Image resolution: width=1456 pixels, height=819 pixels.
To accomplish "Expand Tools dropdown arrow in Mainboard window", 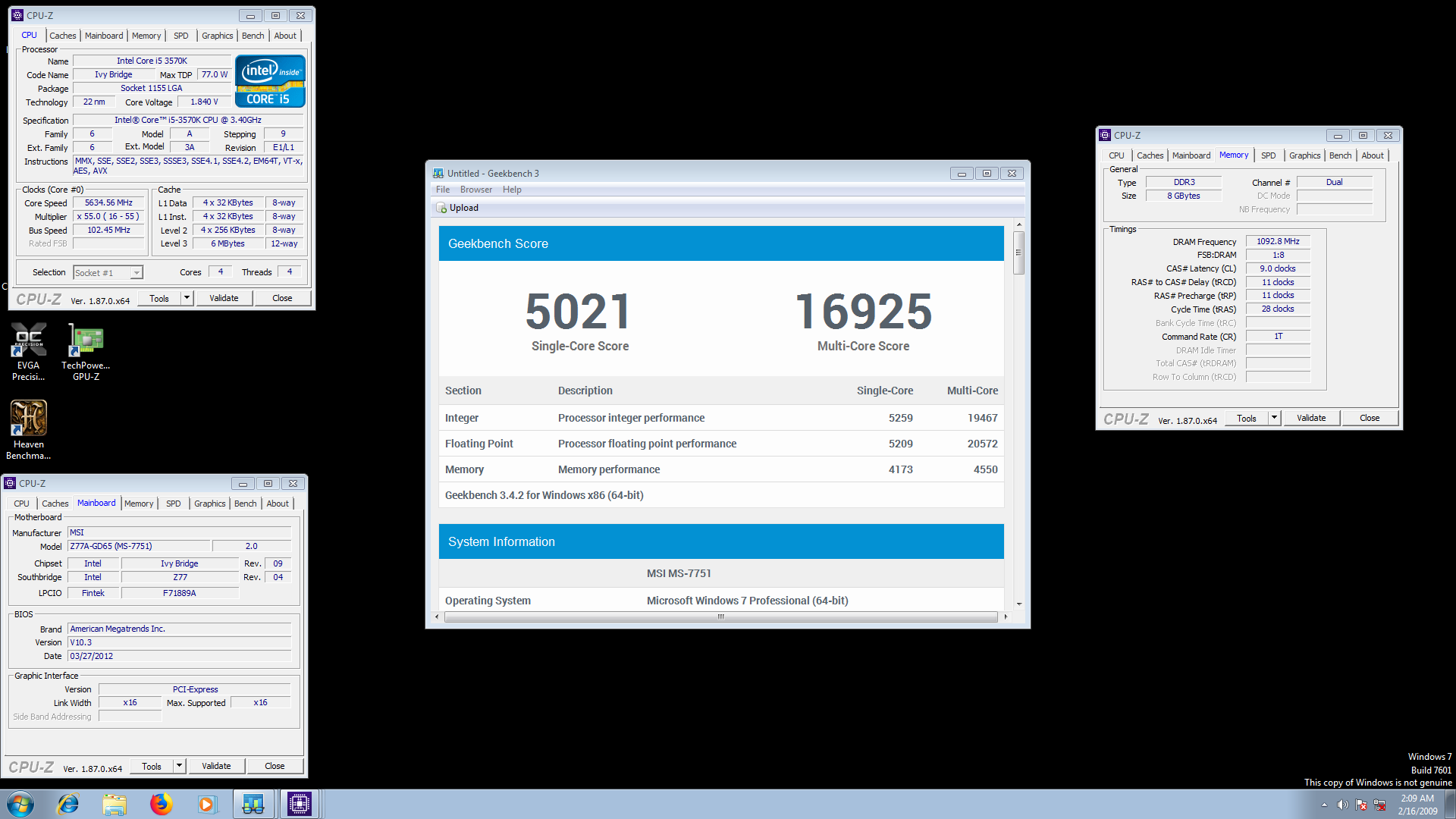I will coord(179,766).
